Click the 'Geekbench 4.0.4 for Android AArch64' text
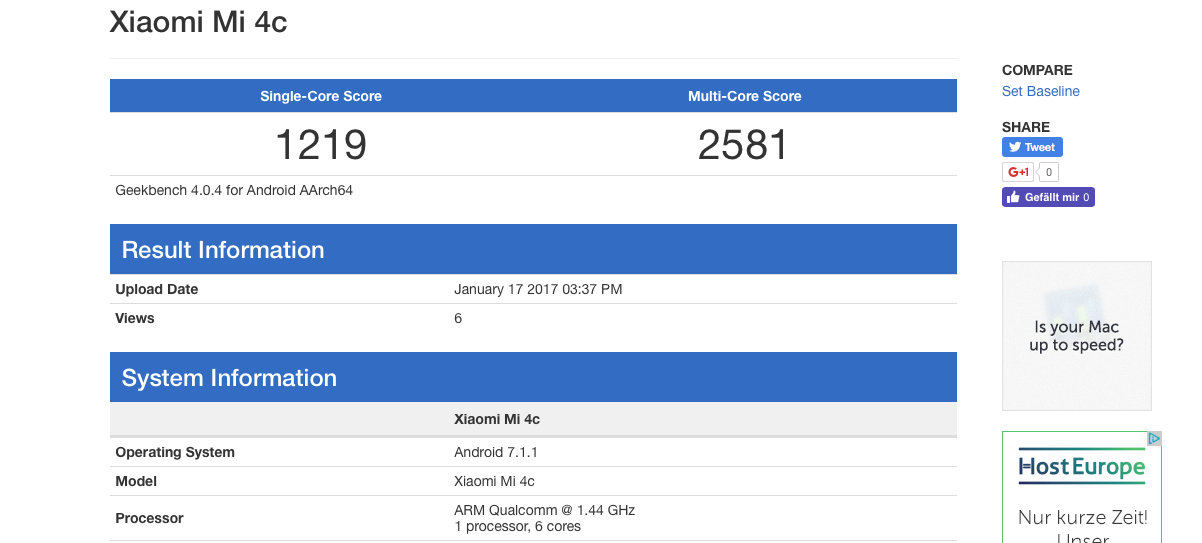1202x543 pixels. tap(234, 190)
